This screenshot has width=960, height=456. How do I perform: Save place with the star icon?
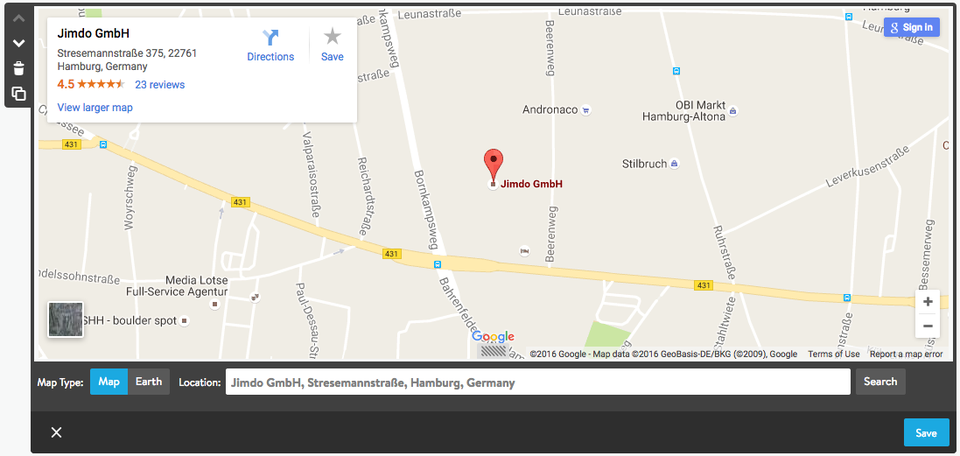[332, 46]
